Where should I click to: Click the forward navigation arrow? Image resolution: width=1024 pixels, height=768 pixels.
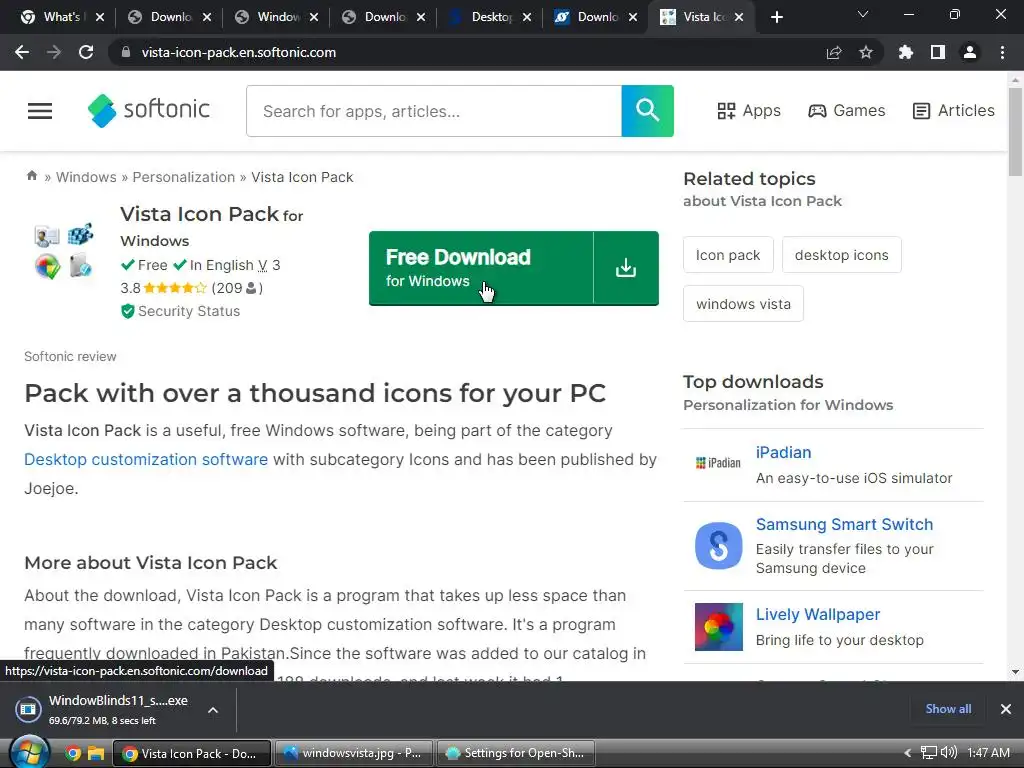click(x=54, y=52)
